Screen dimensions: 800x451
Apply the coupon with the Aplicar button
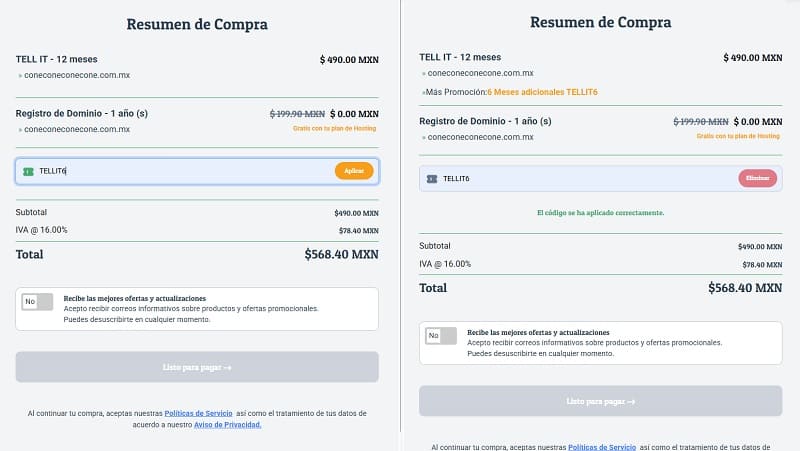[x=354, y=171]
